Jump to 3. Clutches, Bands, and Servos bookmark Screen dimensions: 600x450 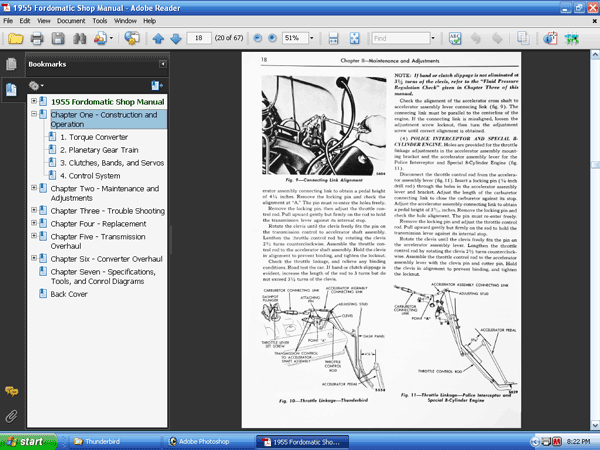[112, 162]
